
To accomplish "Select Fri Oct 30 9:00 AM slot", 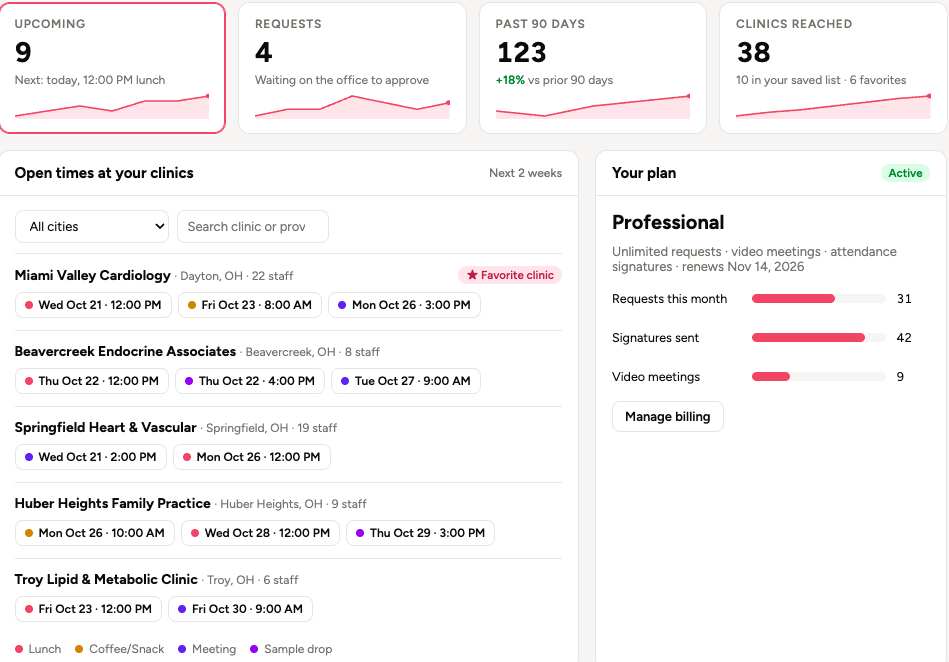I will click(x=240, y=609).
